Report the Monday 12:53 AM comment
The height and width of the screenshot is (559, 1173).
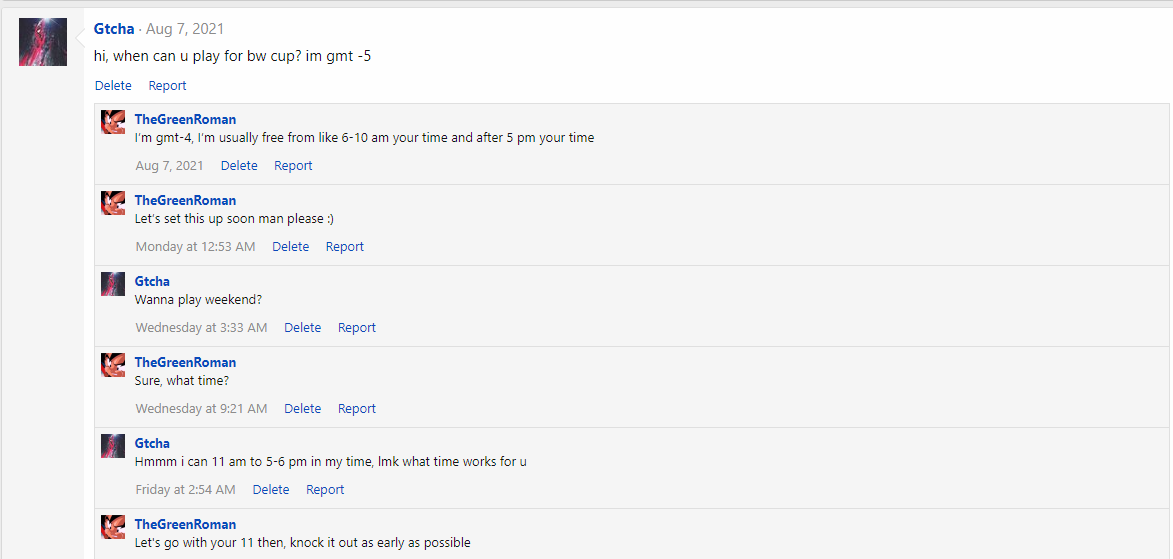[345, 247]
